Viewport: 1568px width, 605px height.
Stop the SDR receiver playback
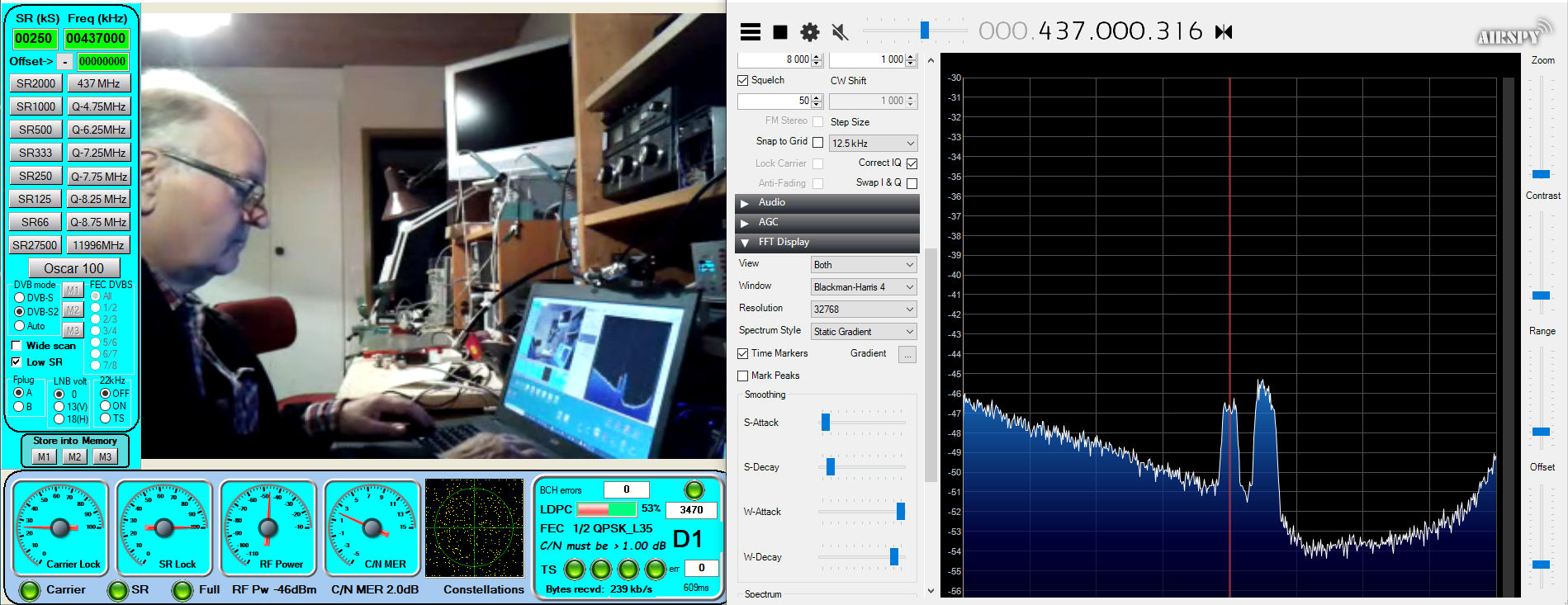pos(779,32)
